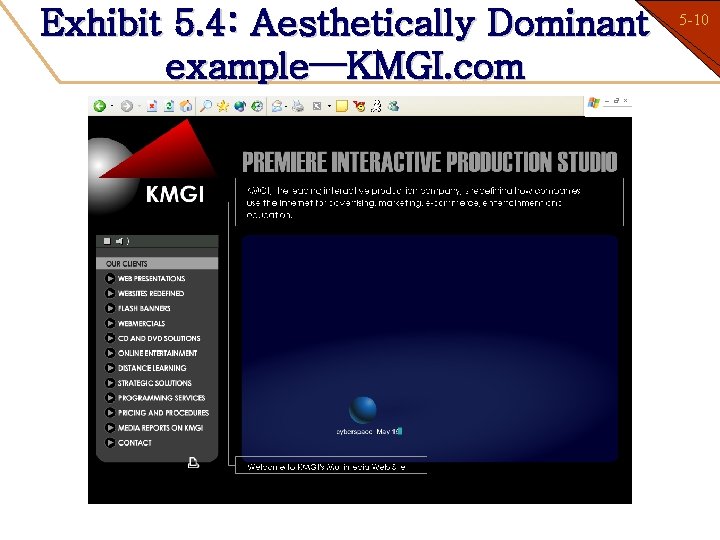Open the Back button history dropdown arrow

[112, 107]
